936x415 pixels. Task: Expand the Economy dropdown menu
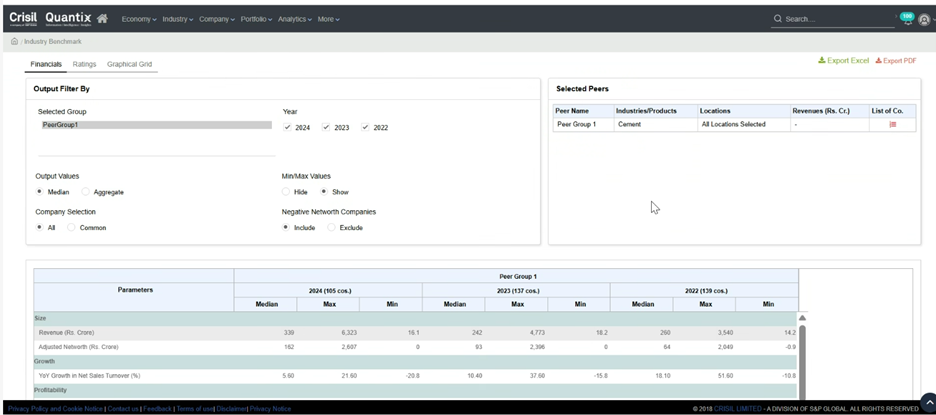tap(140, 19)
